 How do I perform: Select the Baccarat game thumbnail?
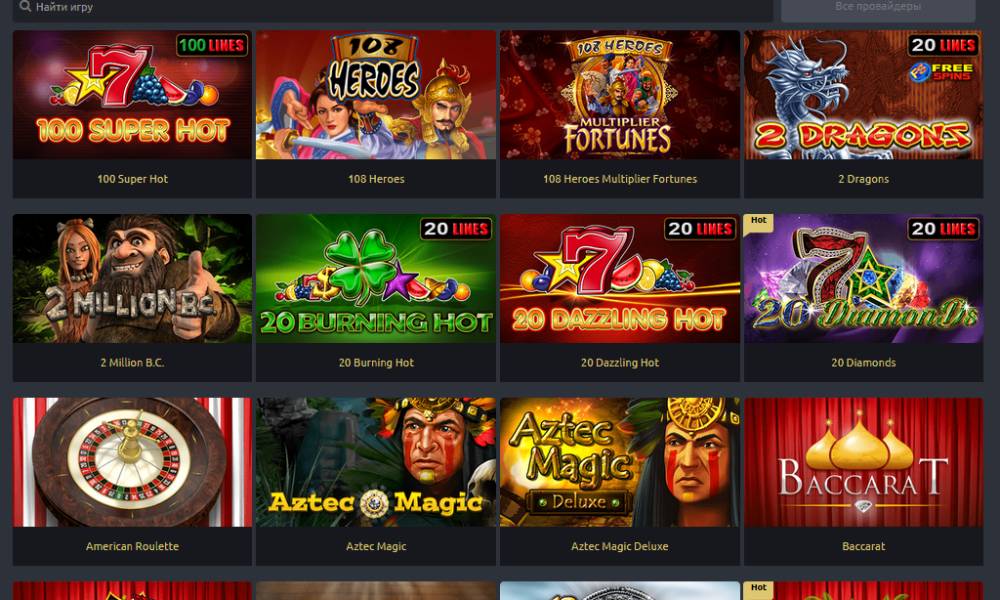(x=864, y=462)
